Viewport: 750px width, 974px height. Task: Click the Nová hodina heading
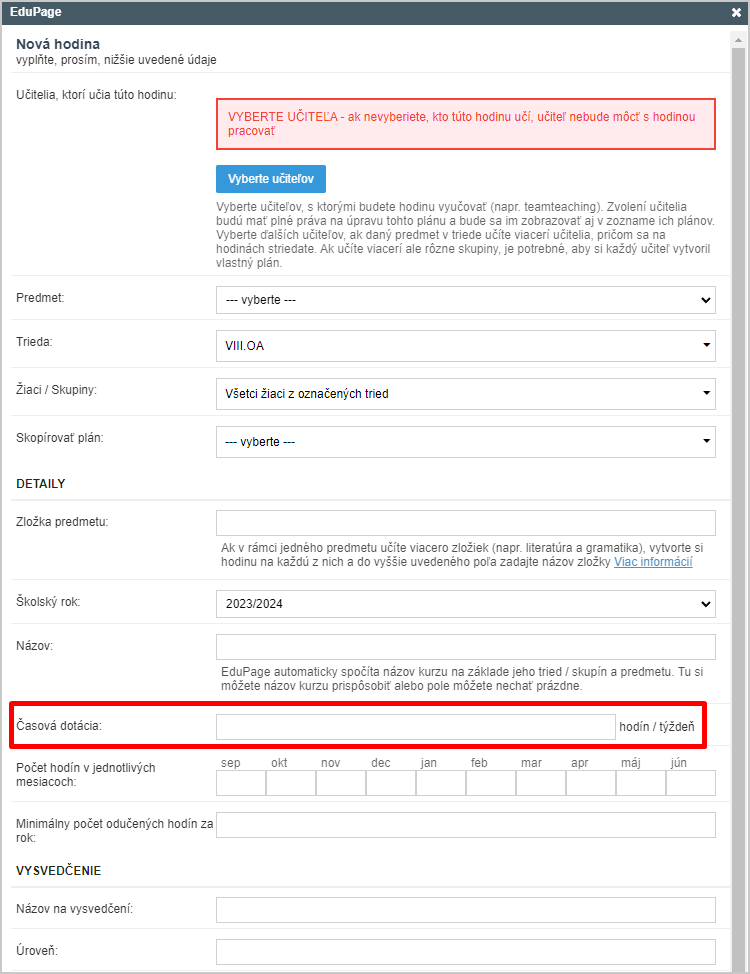click(x=58, y=44)
